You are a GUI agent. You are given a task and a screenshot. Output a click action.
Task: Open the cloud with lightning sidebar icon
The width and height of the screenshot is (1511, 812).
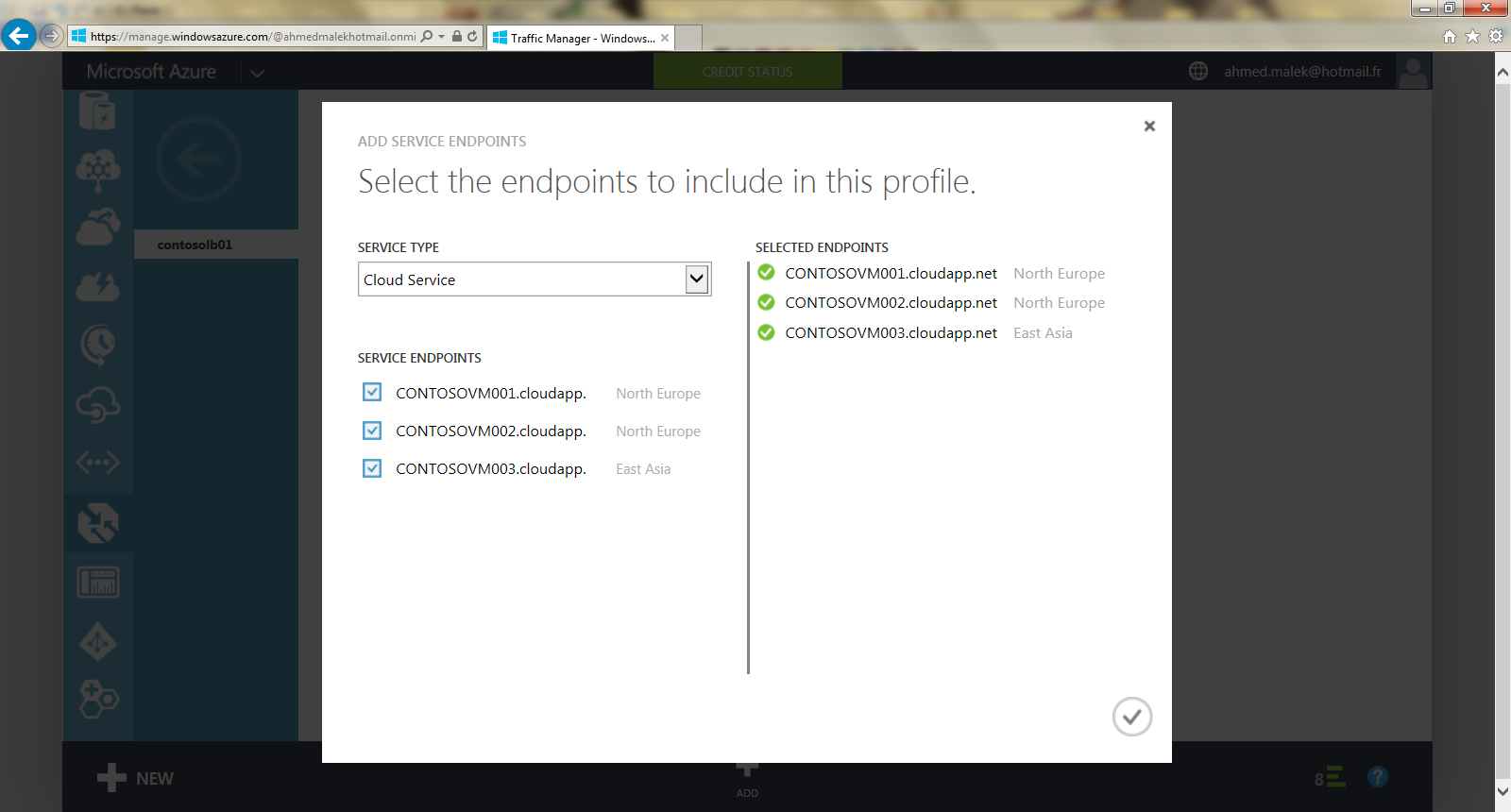[98, 287]
